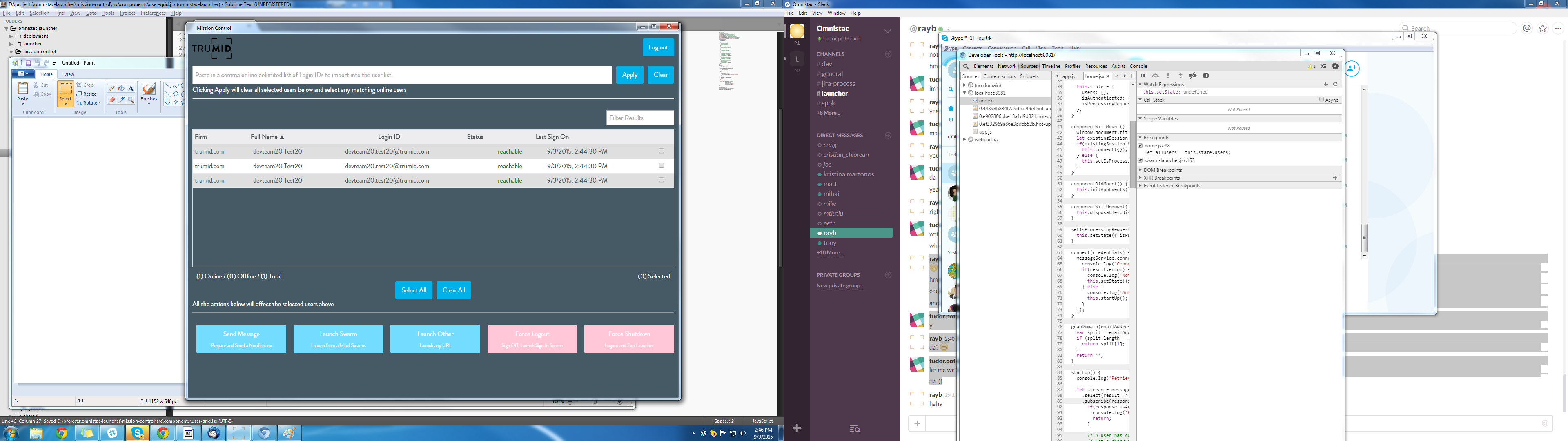Refresh watch expressions in DevTools
Screen dimensions: 1568x441
coord(1336,84)
